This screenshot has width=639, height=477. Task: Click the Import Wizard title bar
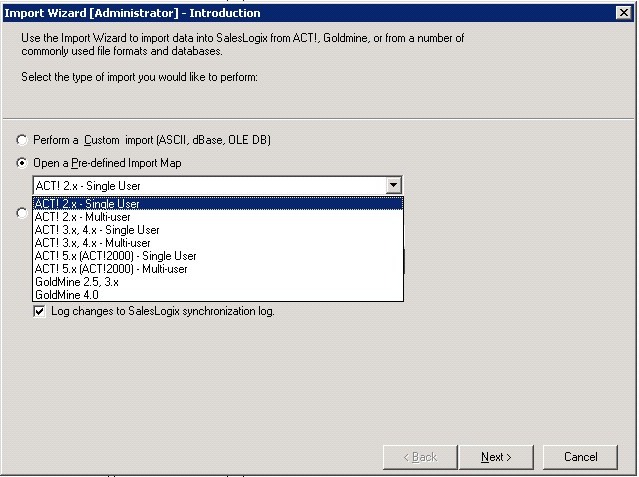pos(310,13)
